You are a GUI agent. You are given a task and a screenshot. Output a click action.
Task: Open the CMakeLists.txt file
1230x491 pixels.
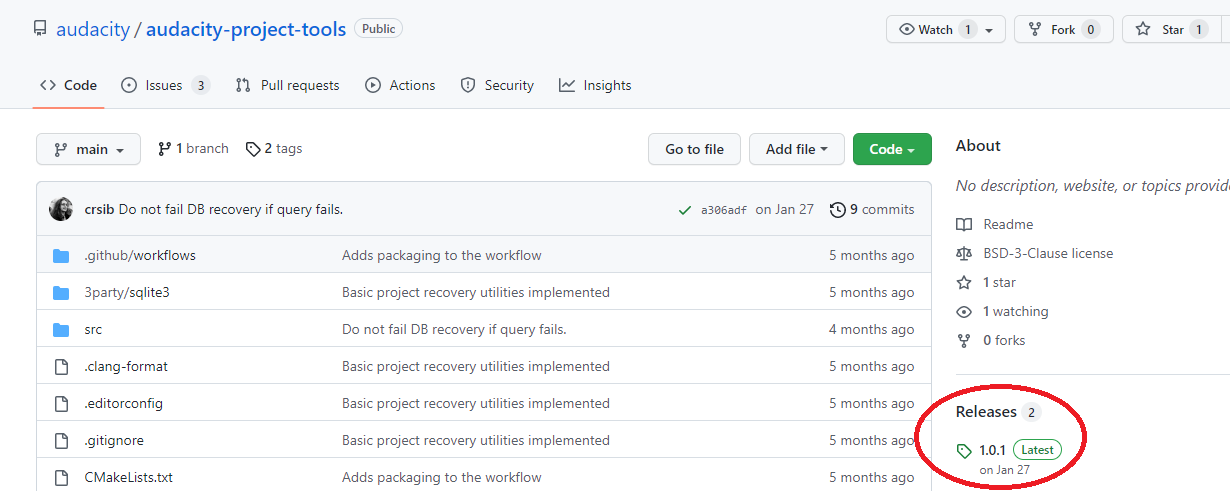[x=129, y=477]
